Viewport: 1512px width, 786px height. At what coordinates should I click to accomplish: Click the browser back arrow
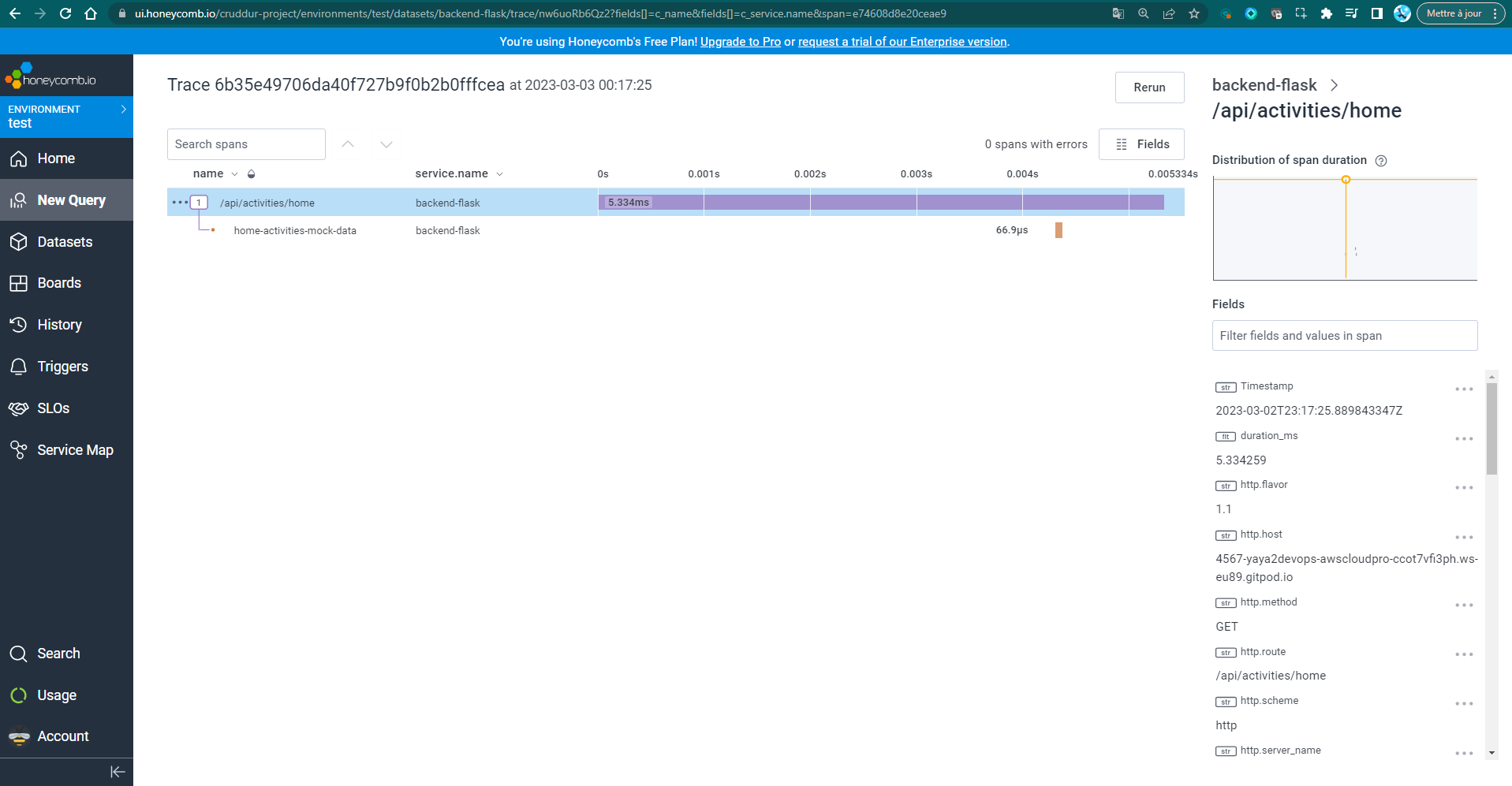[x=15, y=13]
